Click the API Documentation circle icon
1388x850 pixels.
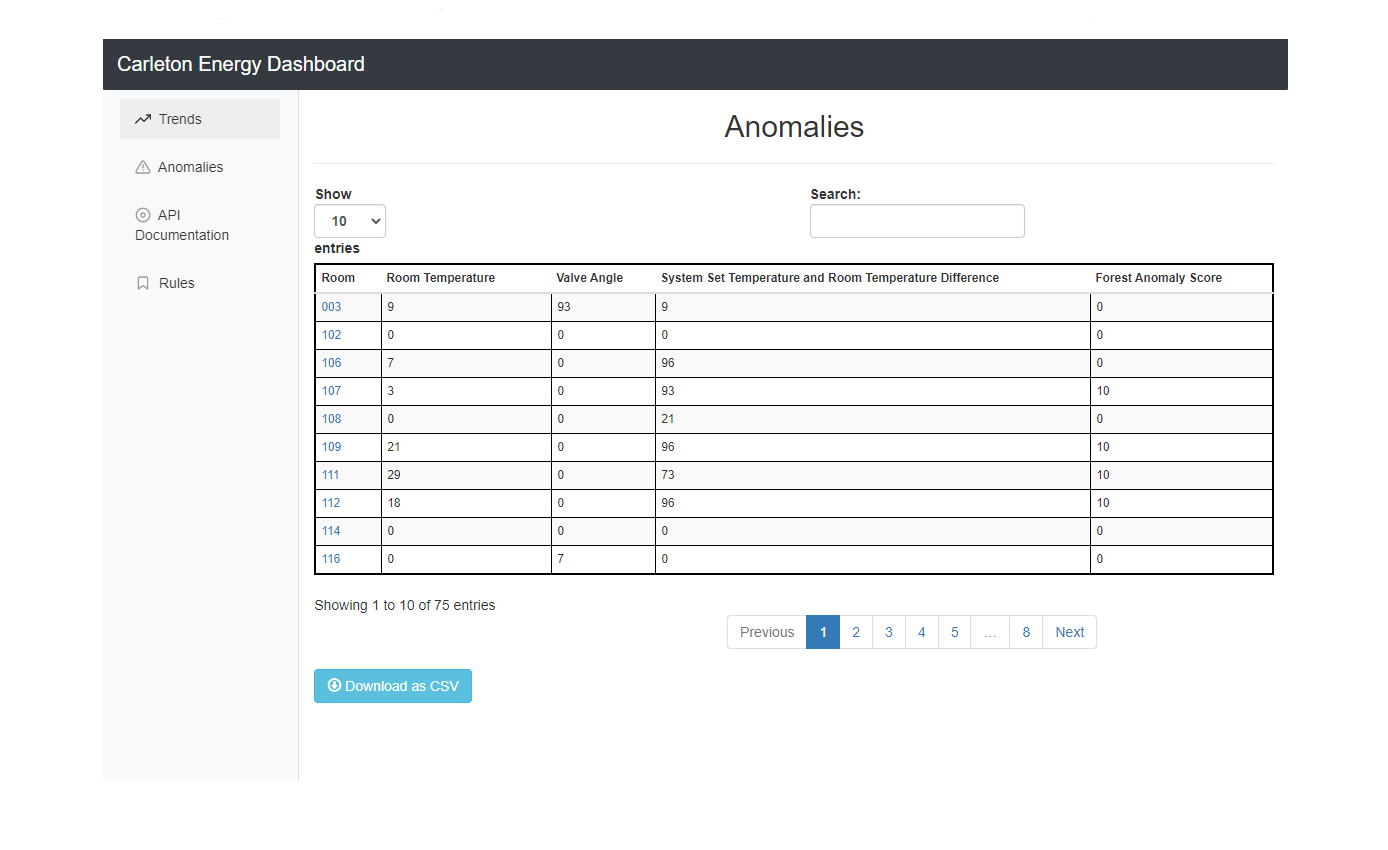pyautogui.click(x=142, y=215)
